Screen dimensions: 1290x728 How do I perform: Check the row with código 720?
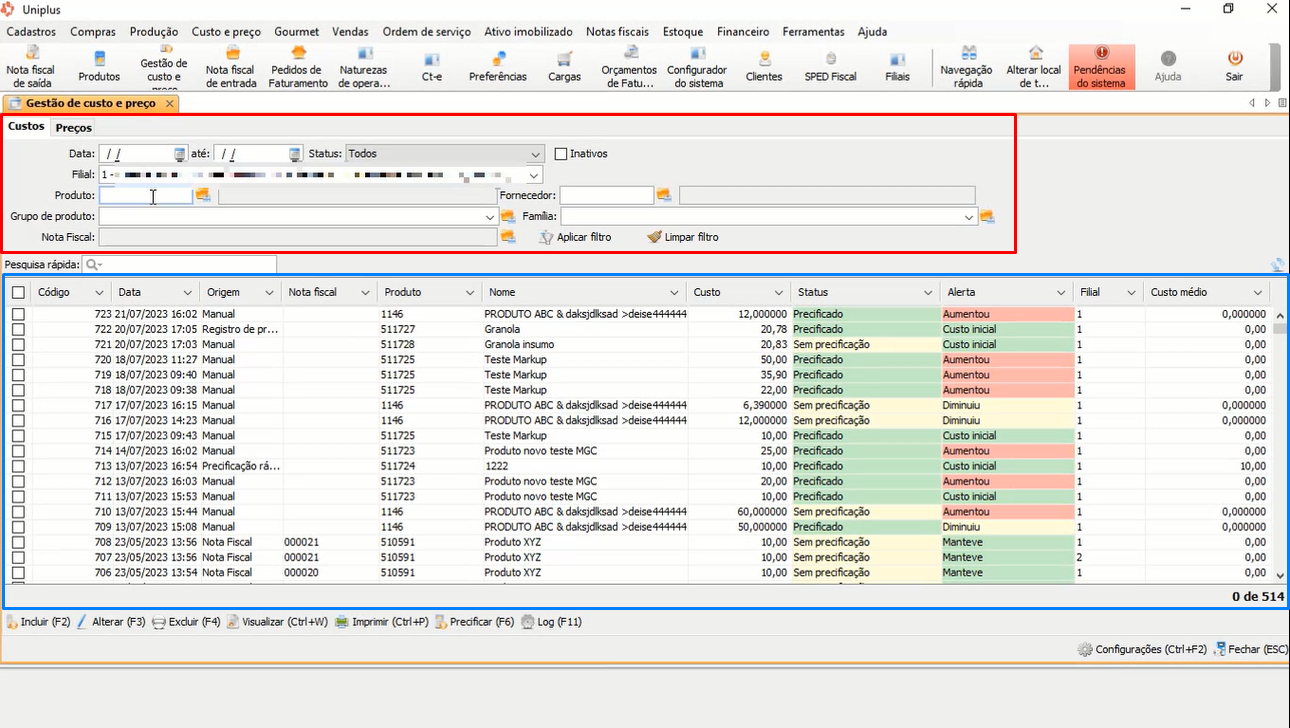pyautogui.click(x=18, y=360)
